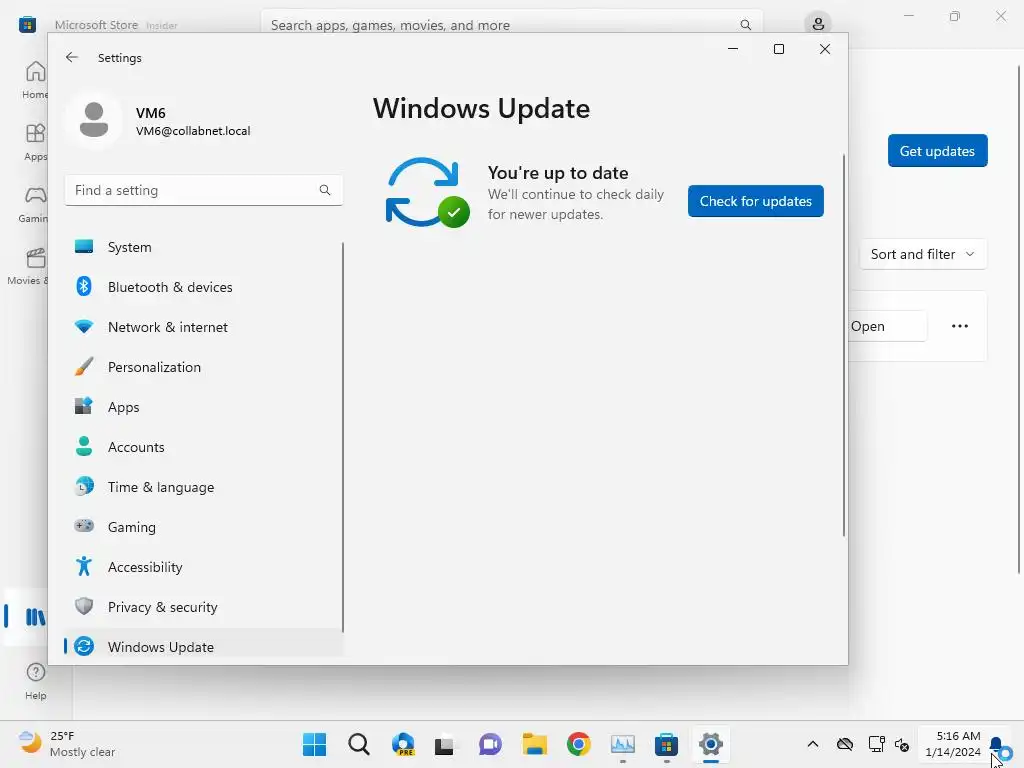Open Apps in Microsoft Store sidebar
The image size is (1024, 768).
(35, 142)
